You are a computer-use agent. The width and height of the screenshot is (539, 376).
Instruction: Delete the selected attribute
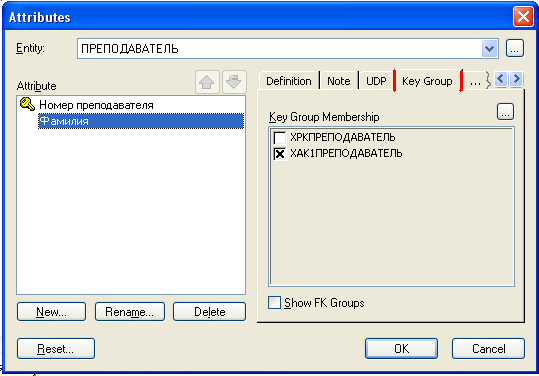(209, 312)
